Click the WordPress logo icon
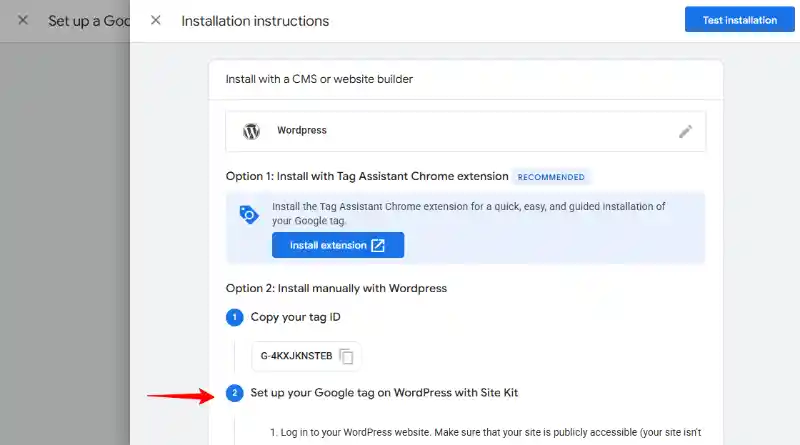Image resolution: width=800 pixels, height=445 pixels. click(251, 131)
